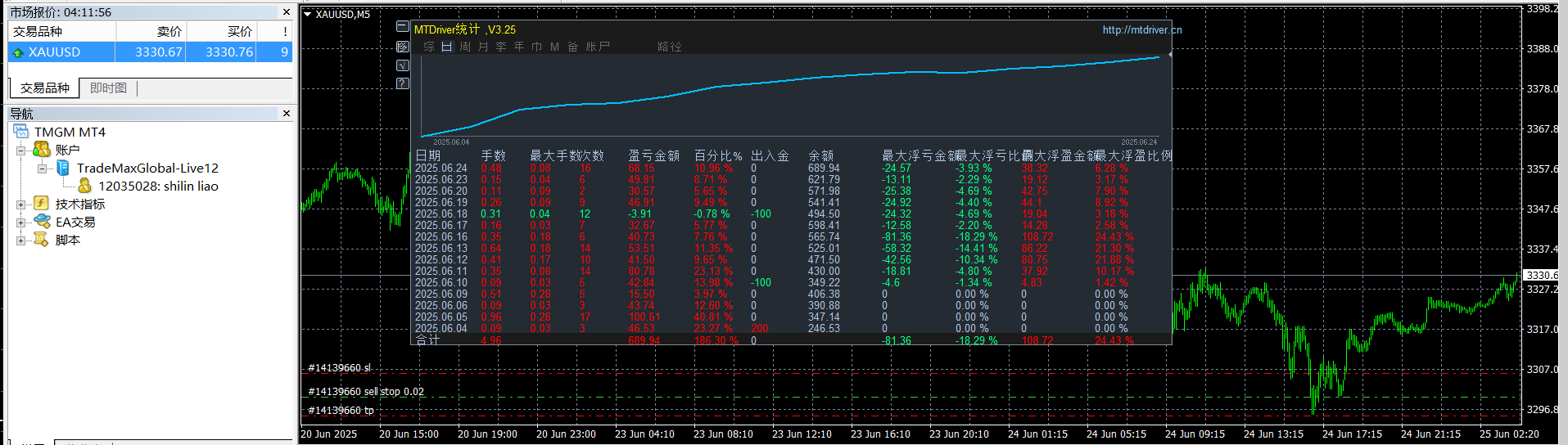Click the MTDriver统计 ,V3.25 title
The height and width of the screenshot is (445, 1568).
[x=465, y=29]
